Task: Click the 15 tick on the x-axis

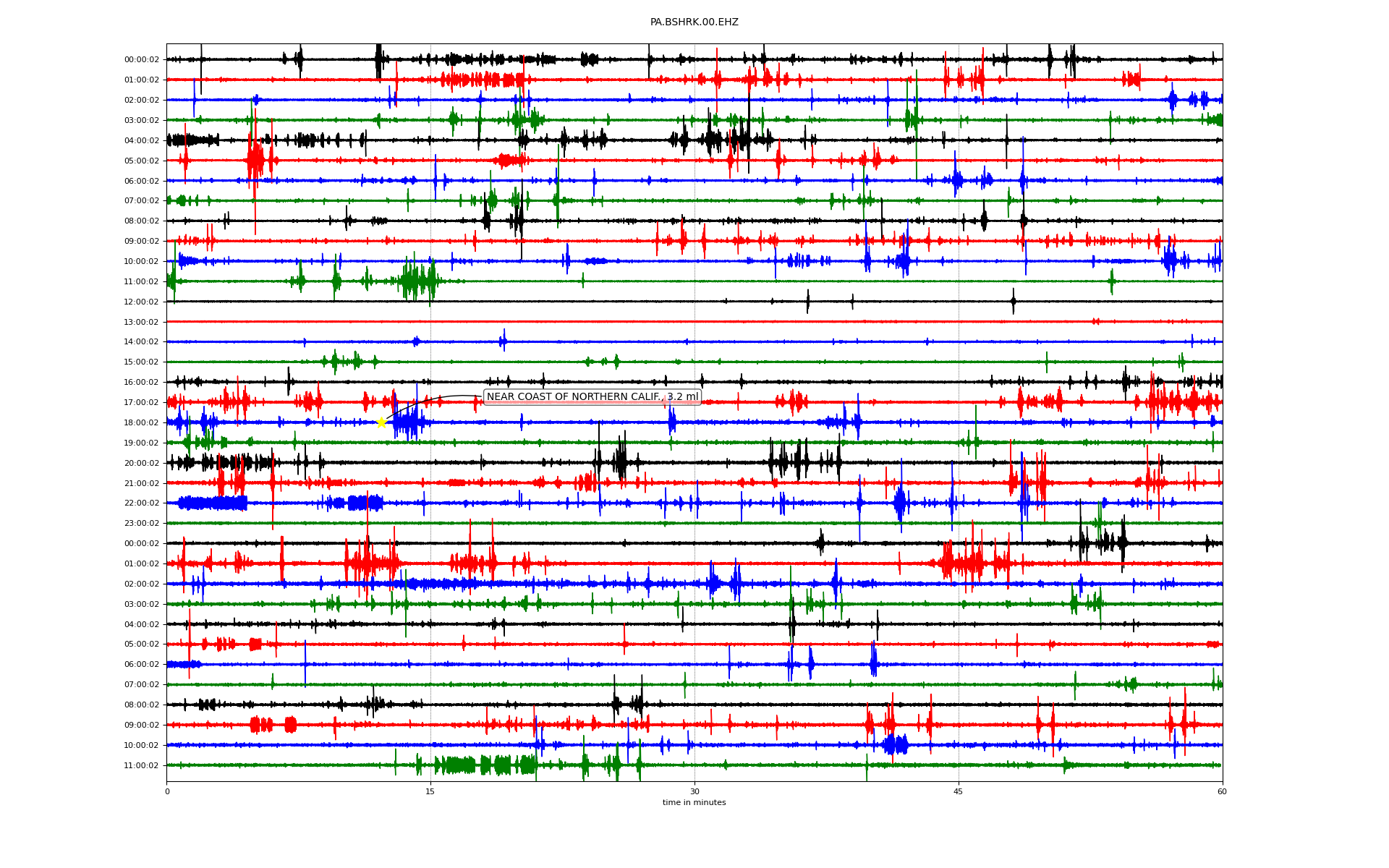Action: click(x=430, y=791)
